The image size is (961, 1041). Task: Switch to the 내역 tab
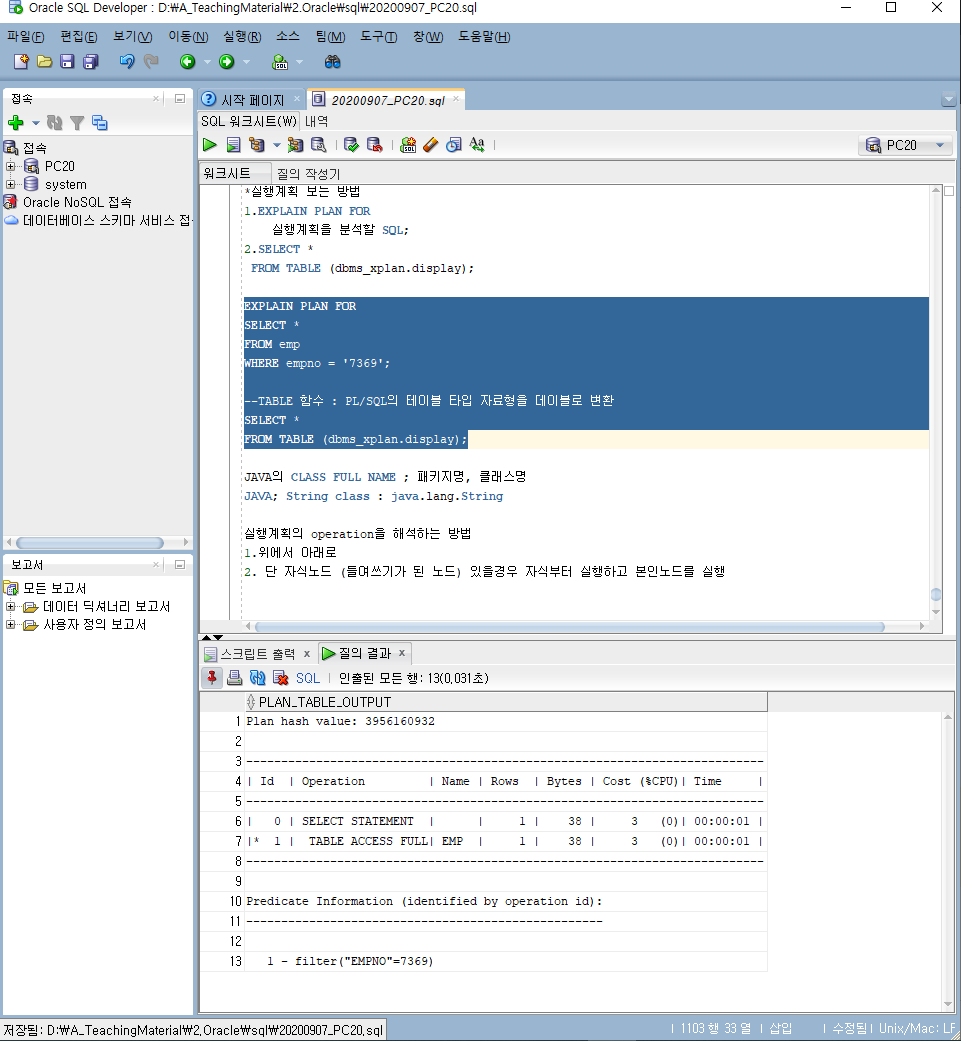pos(316,121)
